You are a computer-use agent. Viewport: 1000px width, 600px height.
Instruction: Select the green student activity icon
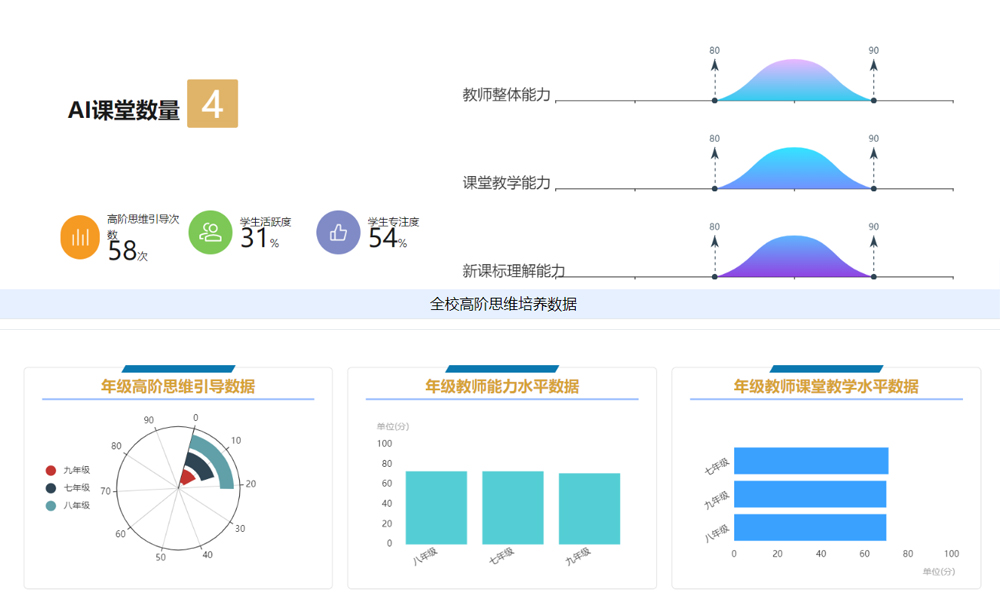[x=210, y=233]
